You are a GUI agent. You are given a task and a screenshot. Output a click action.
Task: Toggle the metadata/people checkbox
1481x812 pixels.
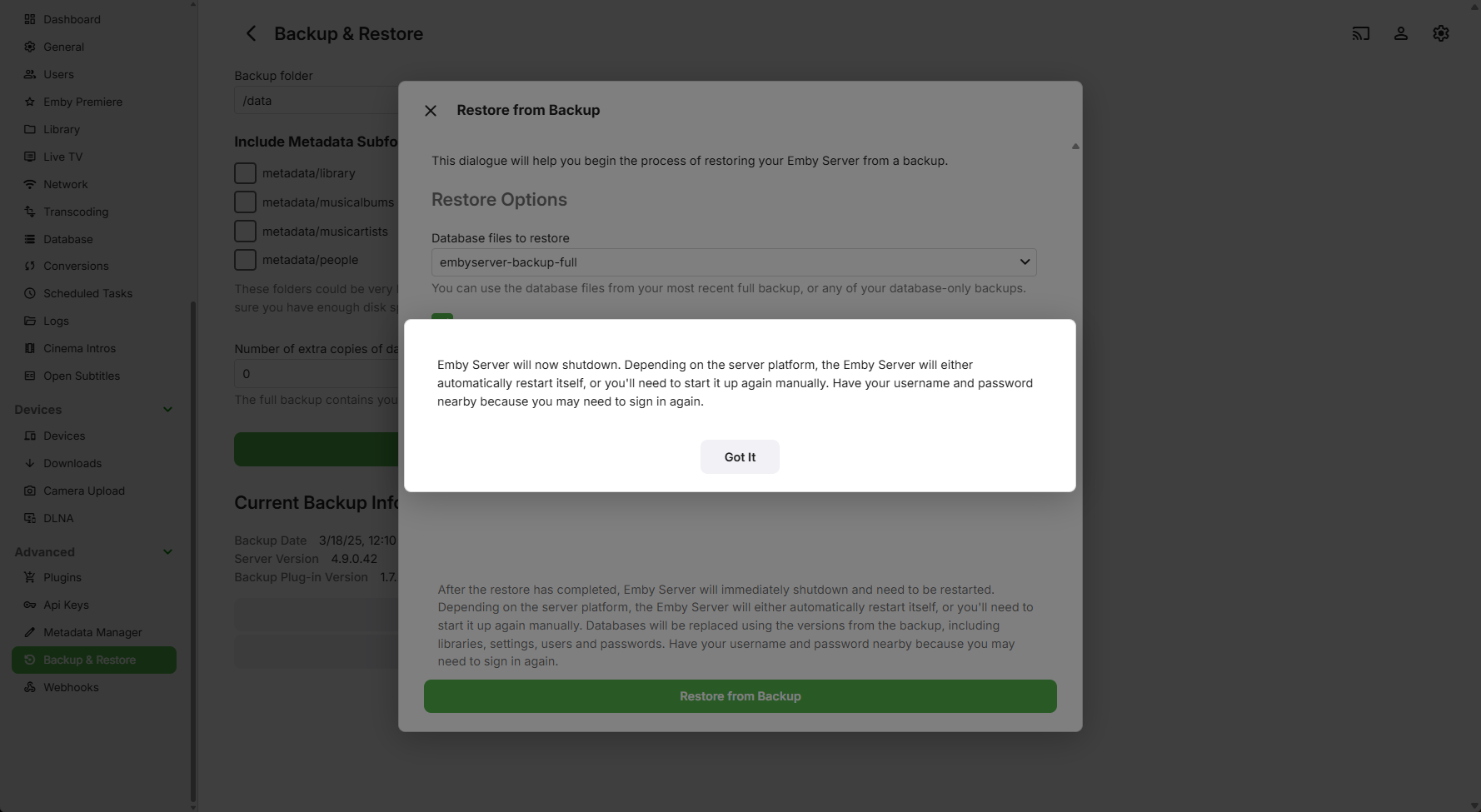pos(245,260)
